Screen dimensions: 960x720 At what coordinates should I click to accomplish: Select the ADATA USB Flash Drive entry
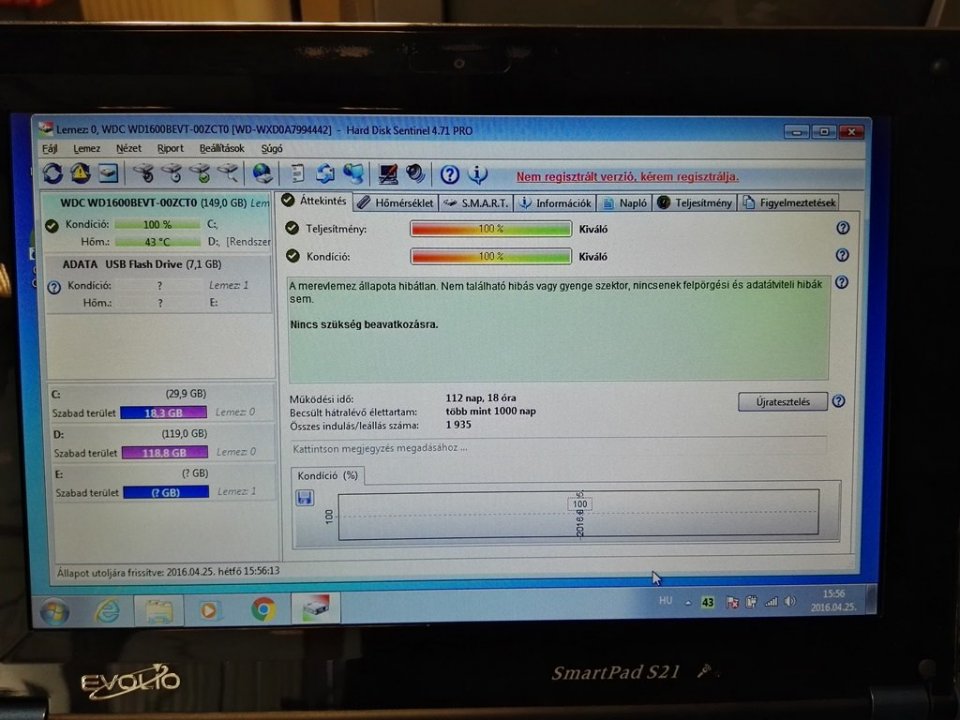[159, 284]
